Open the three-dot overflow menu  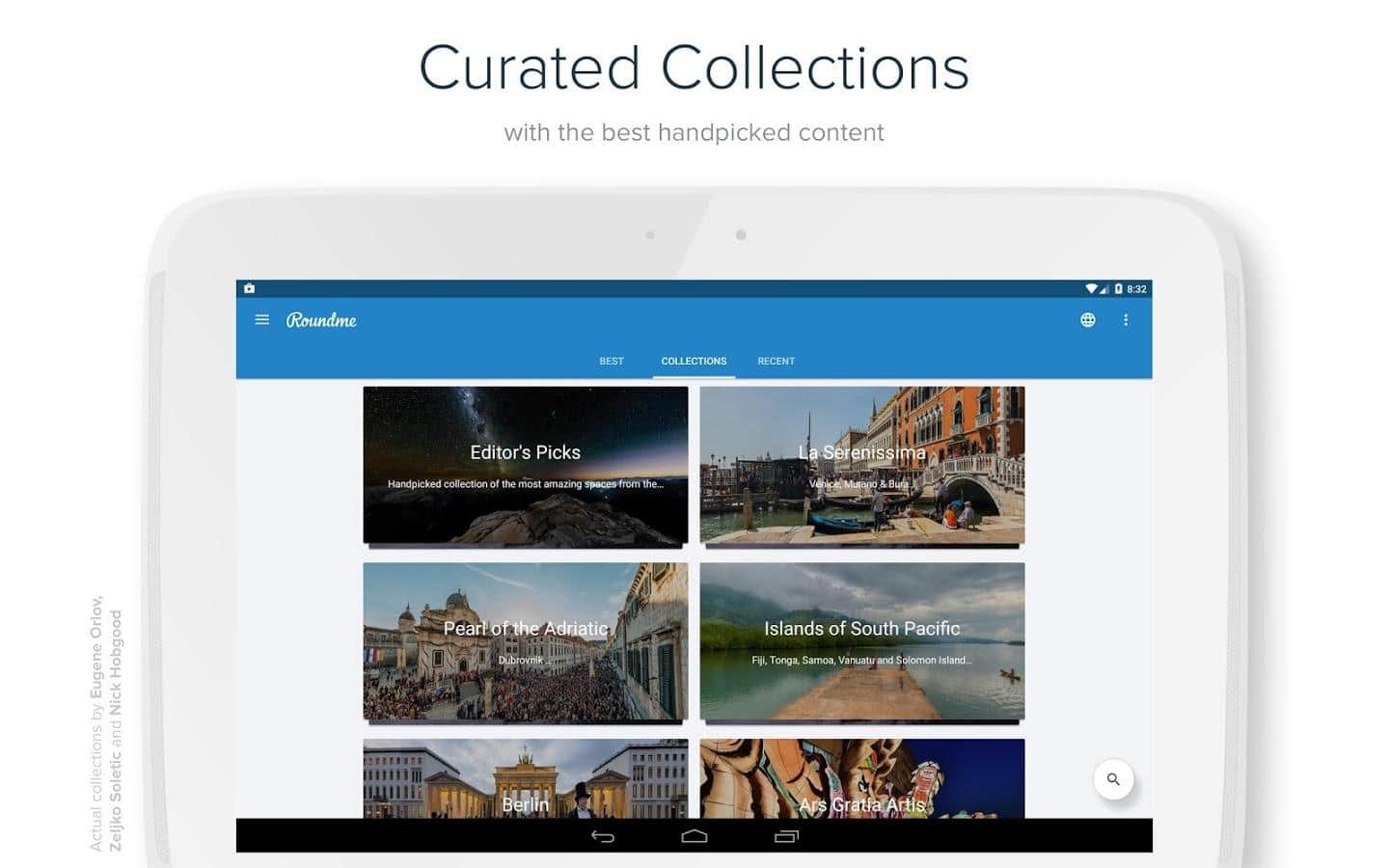tap(1125, 320)
